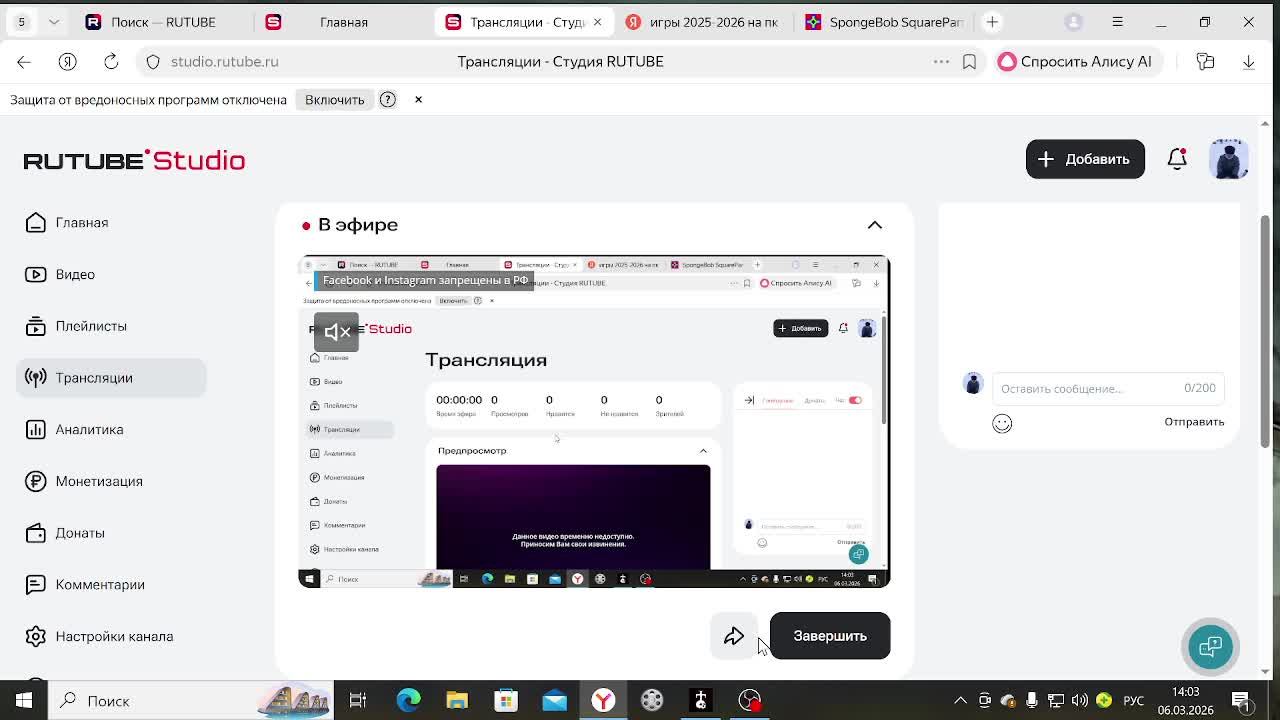
Task: Open the user profile avatar menu
Action: [1228, 159]
